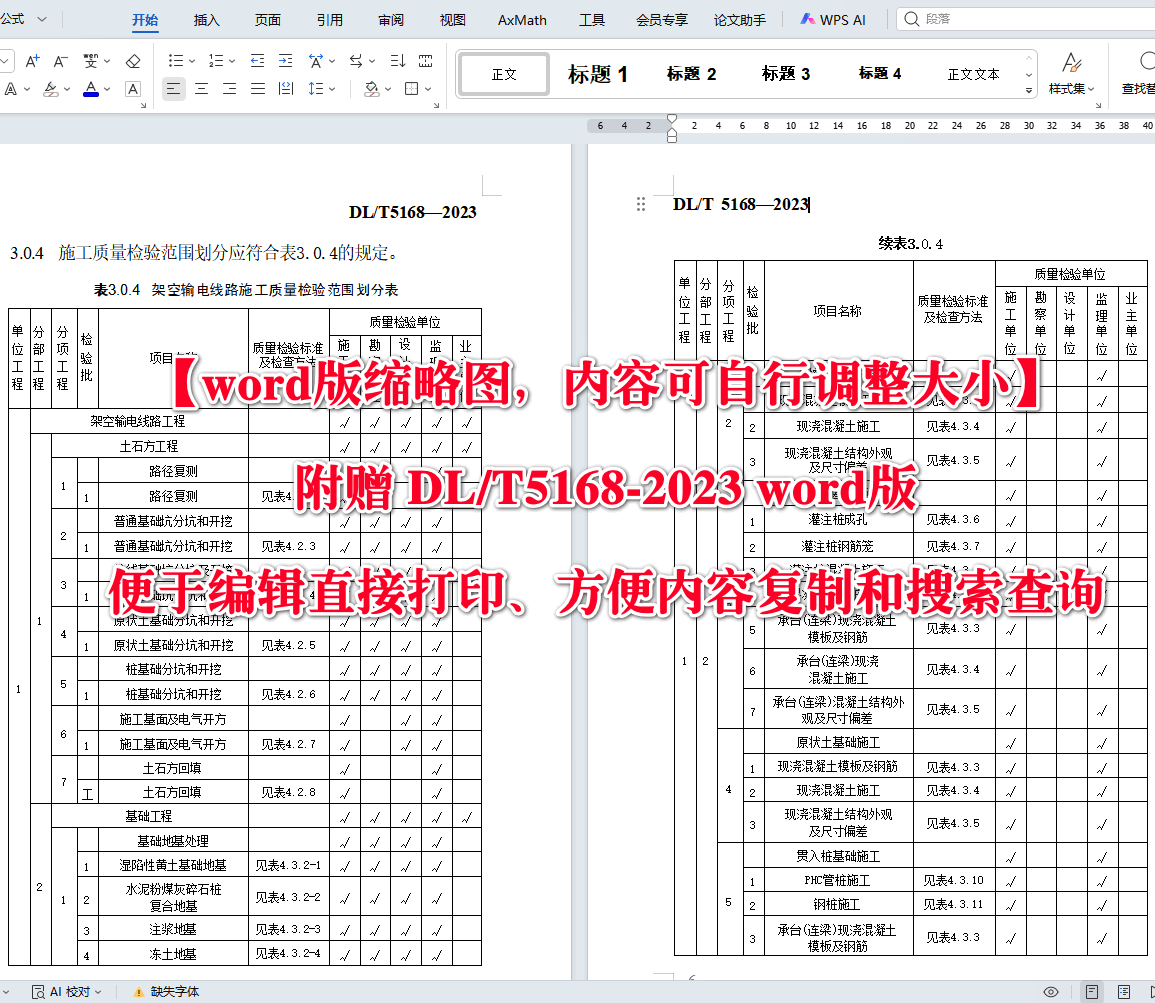Open the 引用 tab

pos(330,20)
